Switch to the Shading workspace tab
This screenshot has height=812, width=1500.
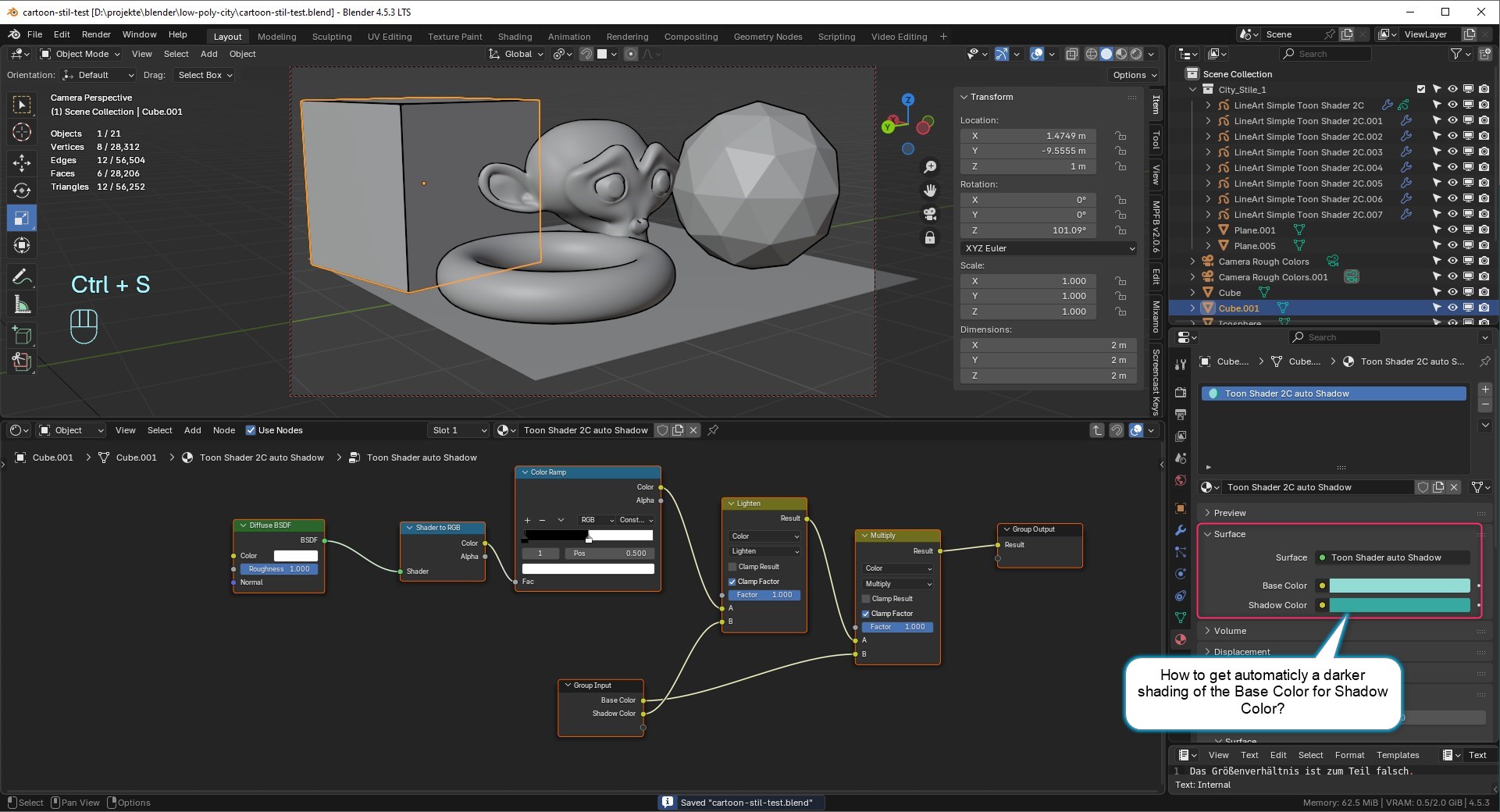[515, 37]
